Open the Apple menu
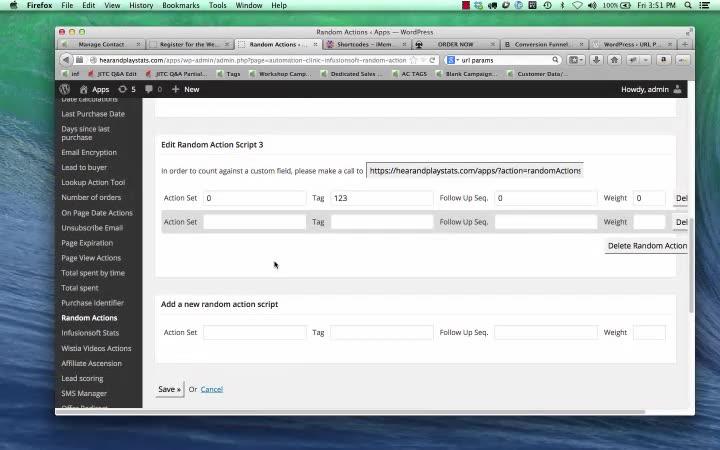This screenshot has height=450, width=720. click(14, 6)
